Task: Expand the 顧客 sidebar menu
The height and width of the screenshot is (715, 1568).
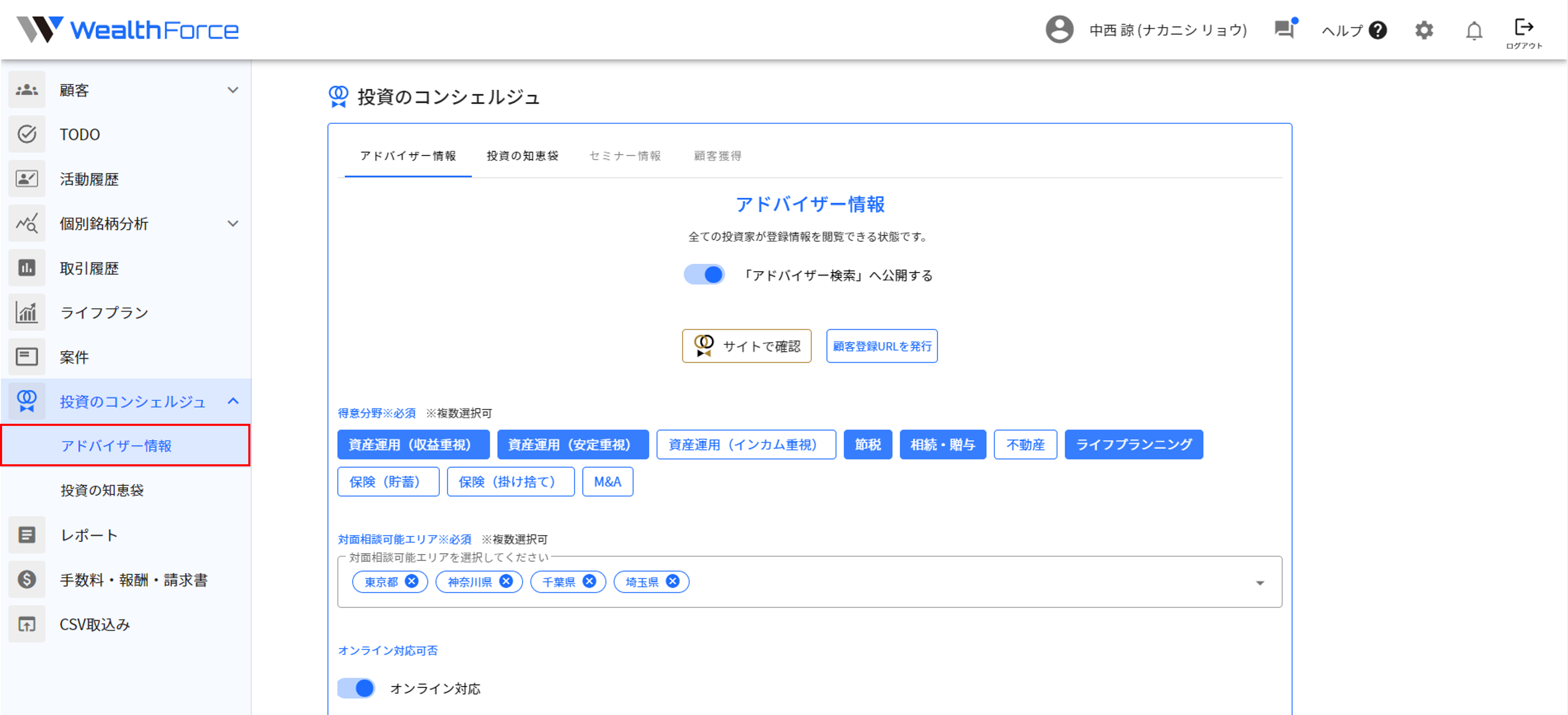Action: click(x=232, y=90)
